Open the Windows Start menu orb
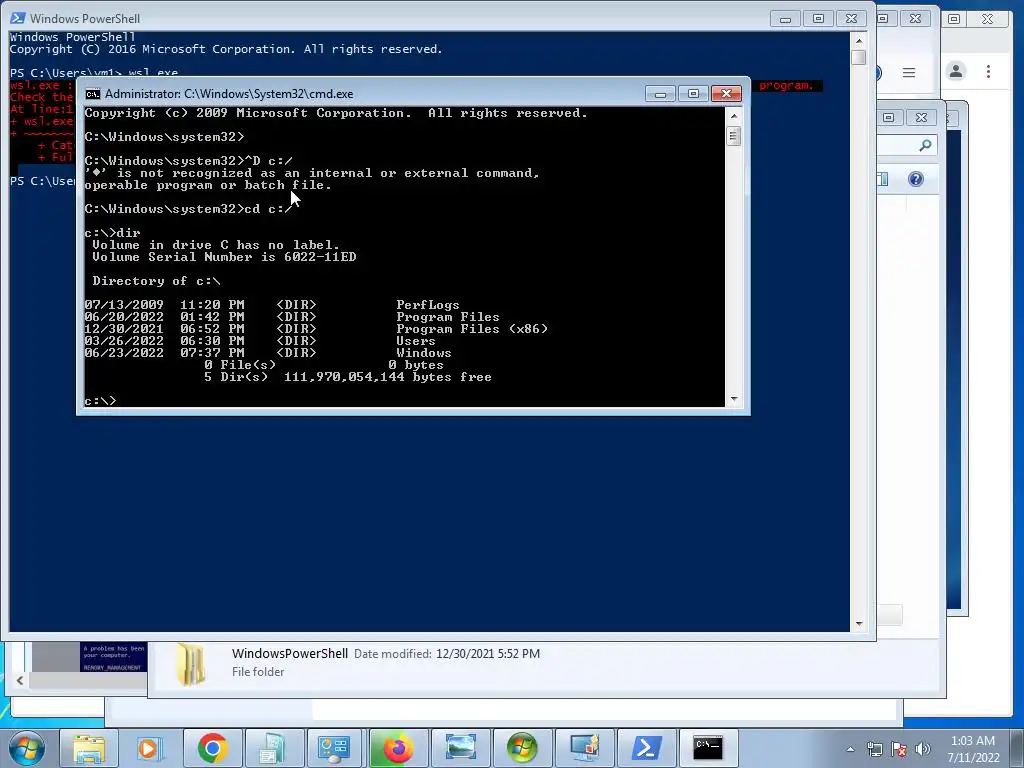Image resolution: width=1024 pixels, height=768 pixels. (x=27, y=748)
